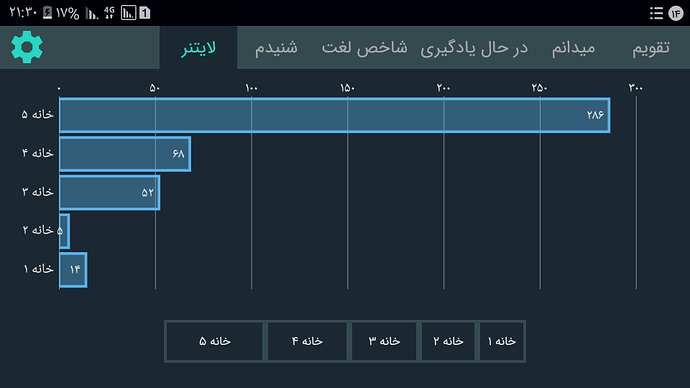Tap the خانه ۱ axis label beside the chart

tap(38, 269)
